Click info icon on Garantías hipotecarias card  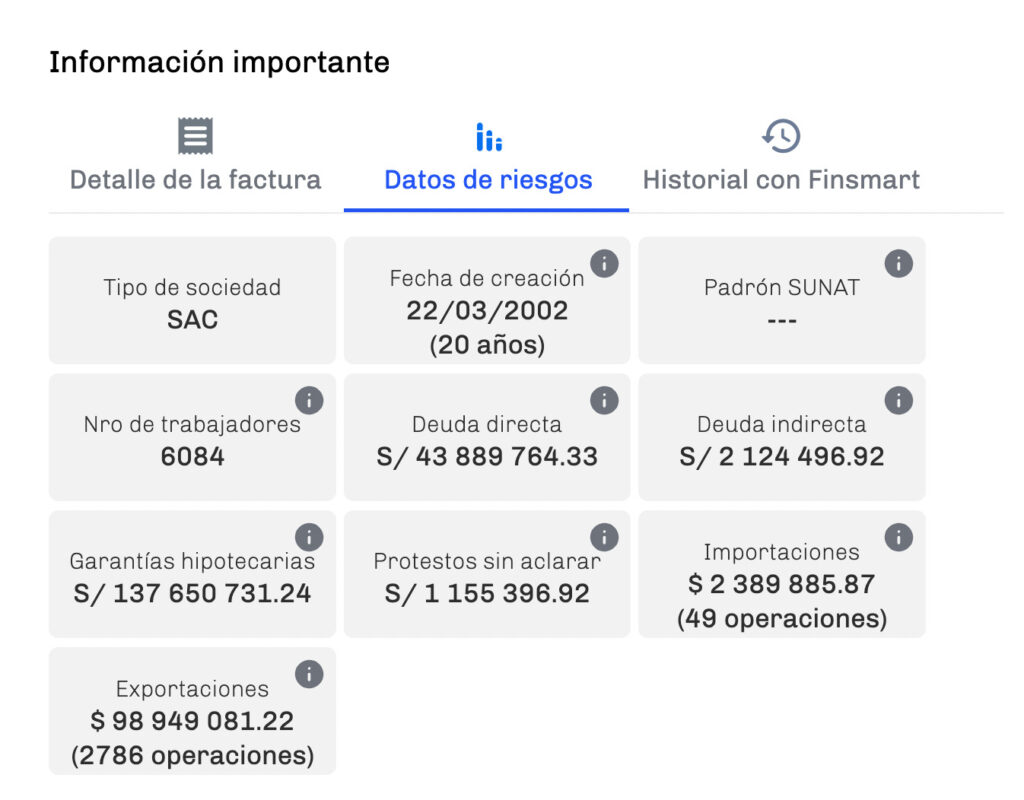tap(309, 537)
